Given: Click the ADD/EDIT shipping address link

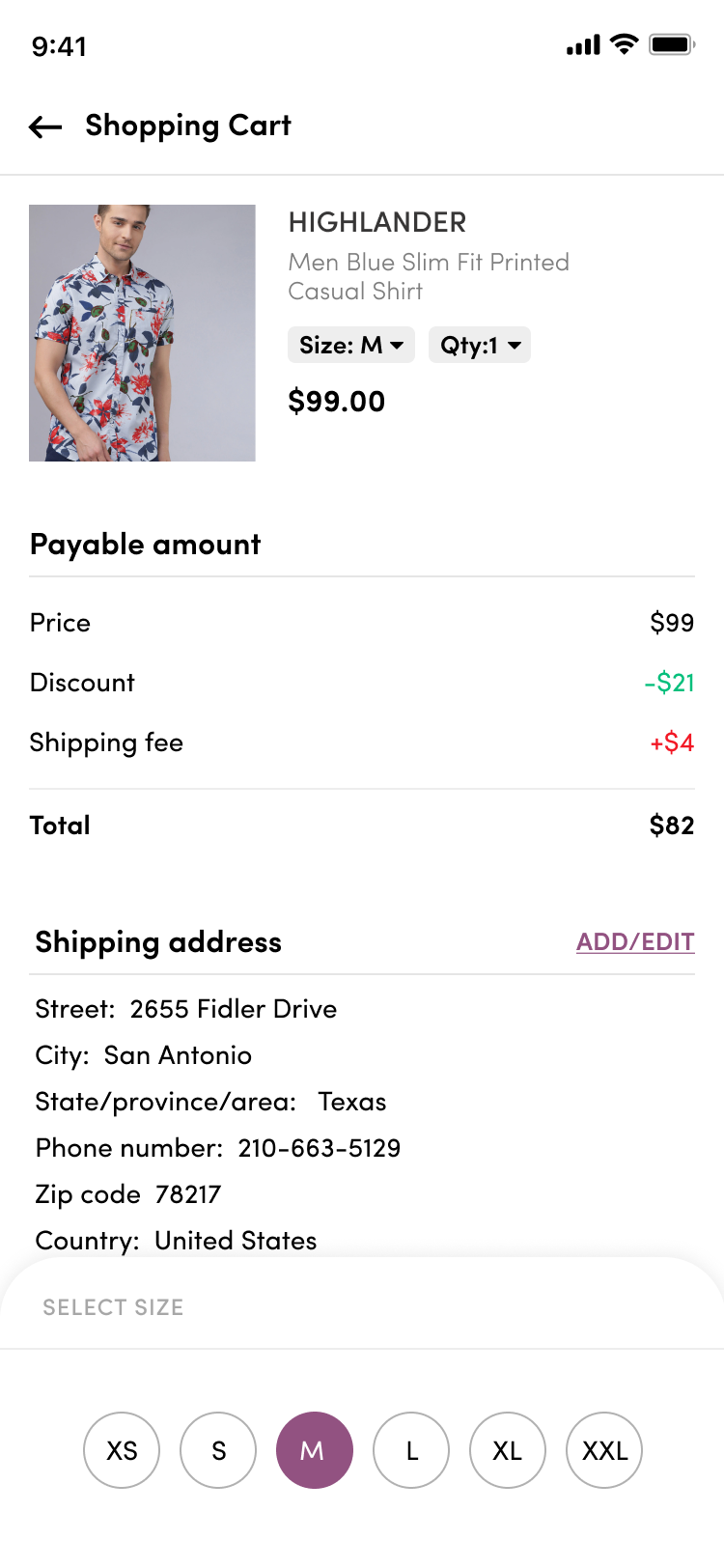Looking at the screenshot, I should [635, 941].
